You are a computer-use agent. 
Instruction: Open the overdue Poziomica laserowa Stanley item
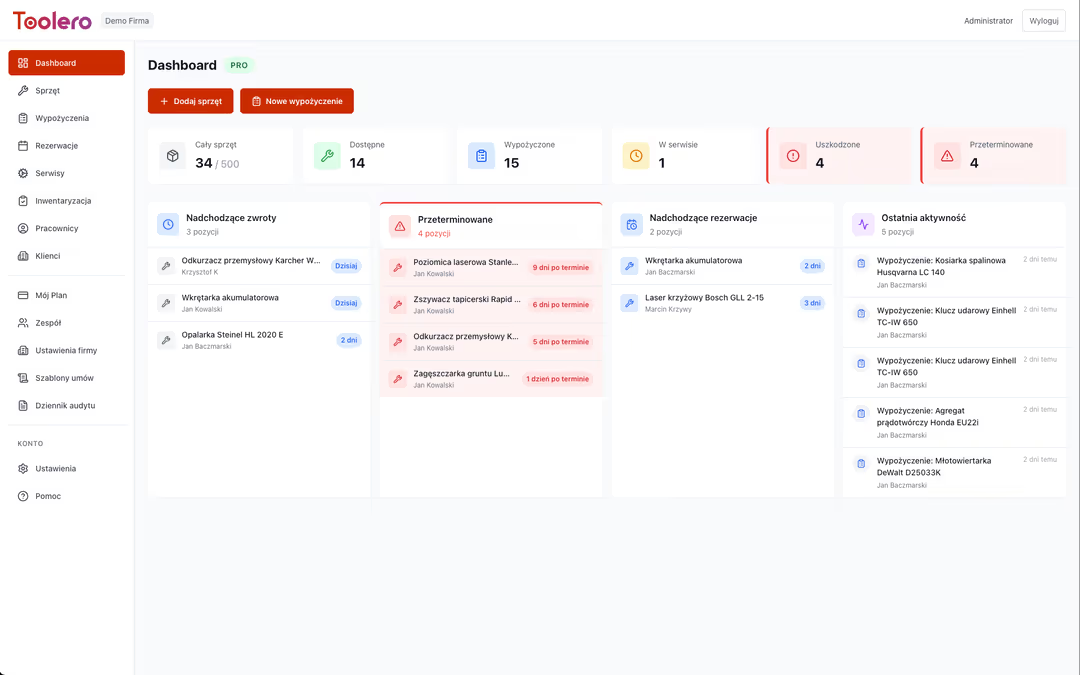[x=465, y=267]
